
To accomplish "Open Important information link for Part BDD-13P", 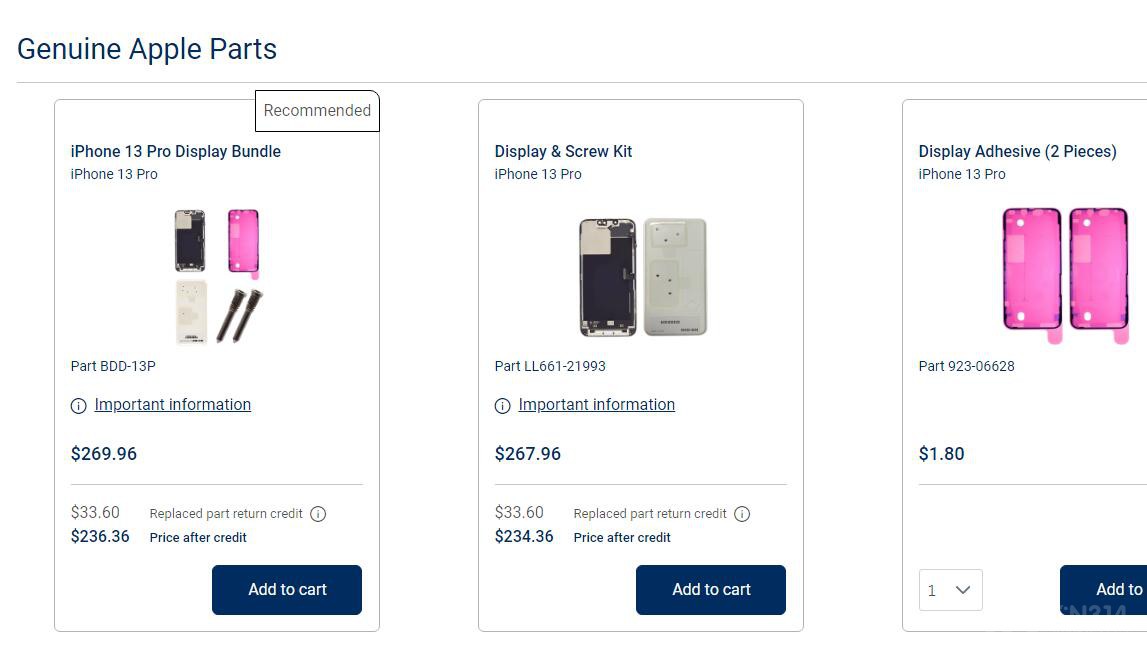I will click(173, 404).
